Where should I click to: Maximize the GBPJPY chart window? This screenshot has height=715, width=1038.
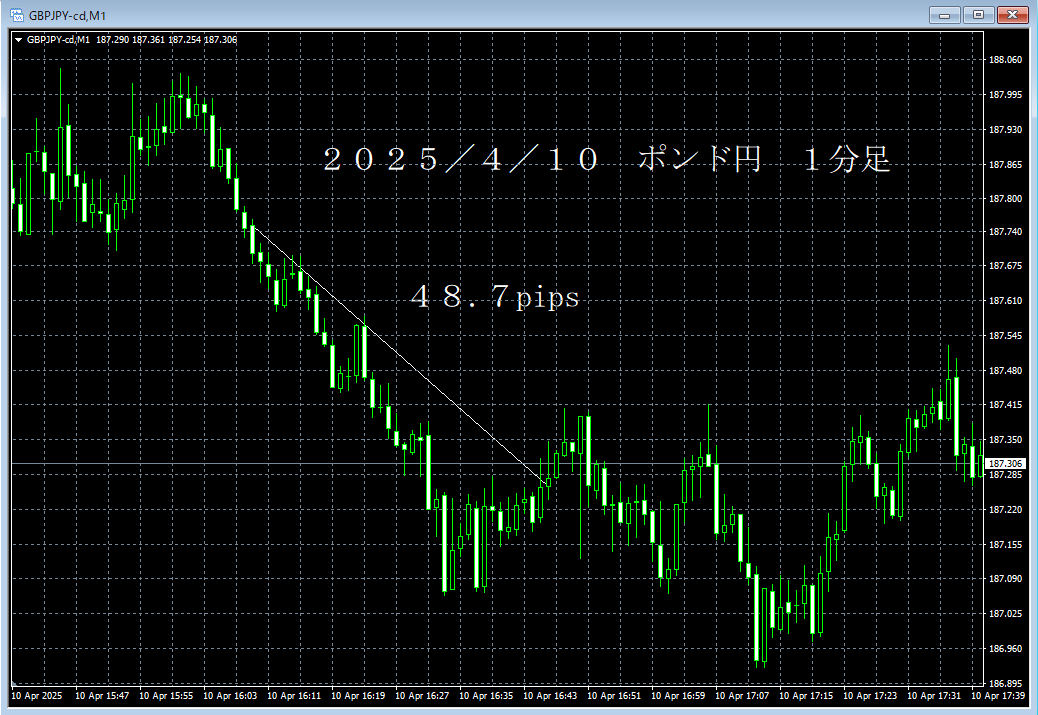(978, 15)
